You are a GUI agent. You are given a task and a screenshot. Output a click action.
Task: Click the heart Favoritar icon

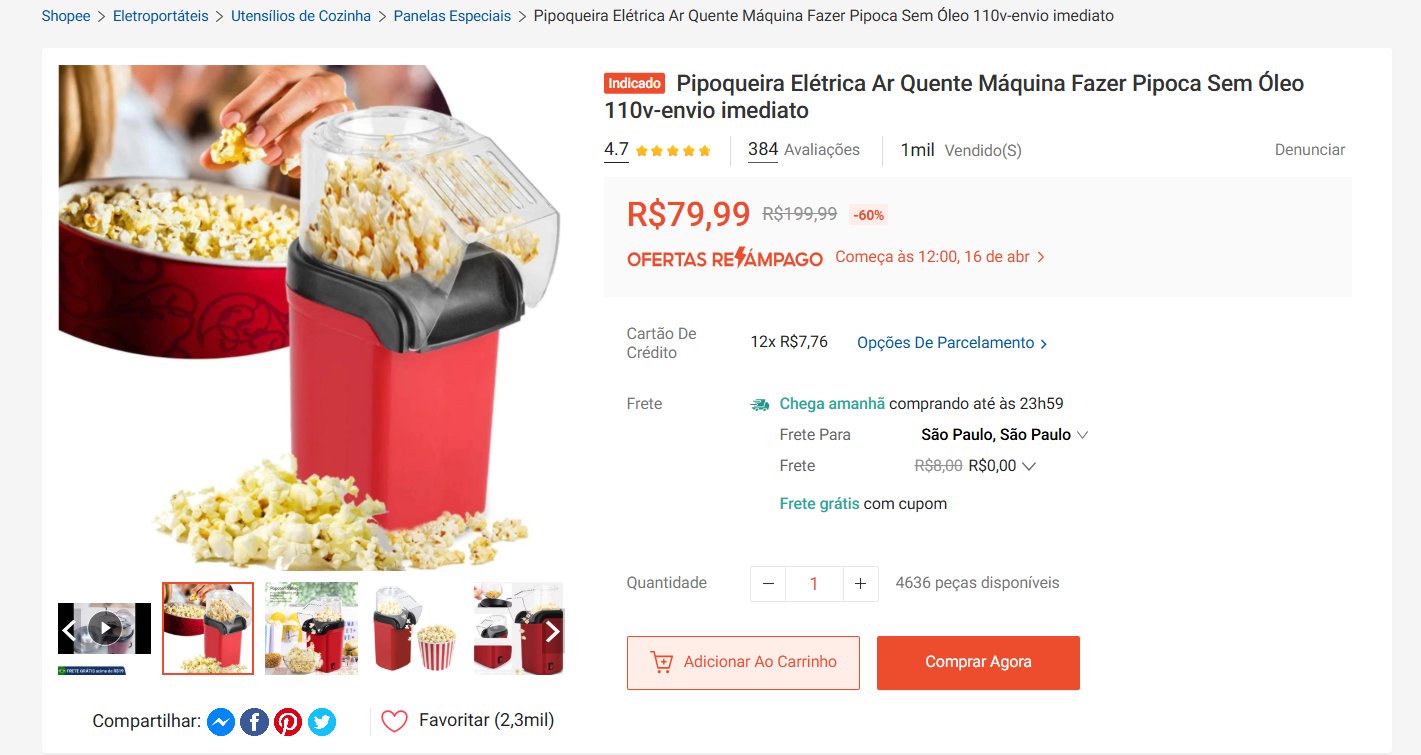pyautogui.click(x=394, y=721)
